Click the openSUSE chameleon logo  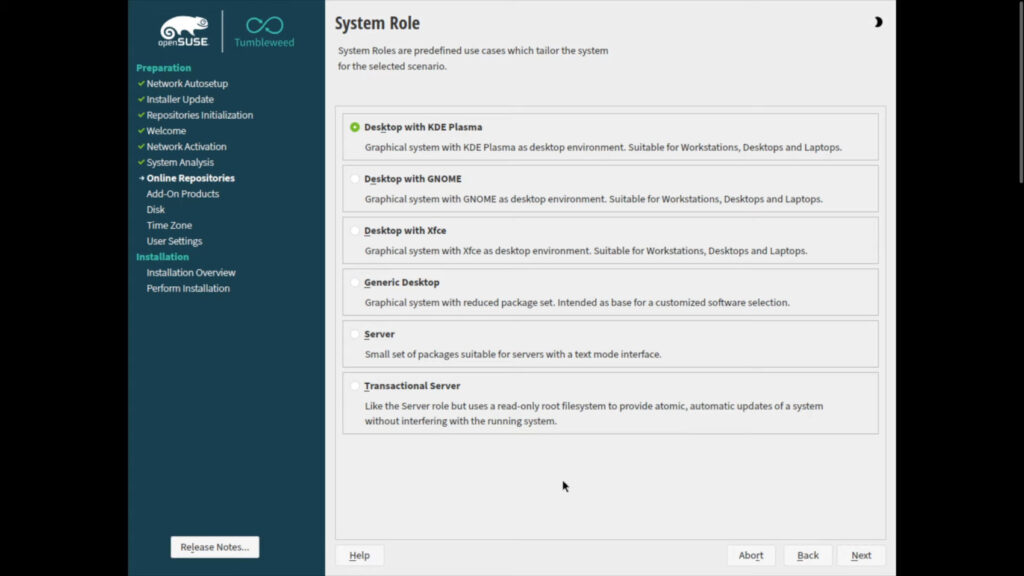(x=184, y=31)
